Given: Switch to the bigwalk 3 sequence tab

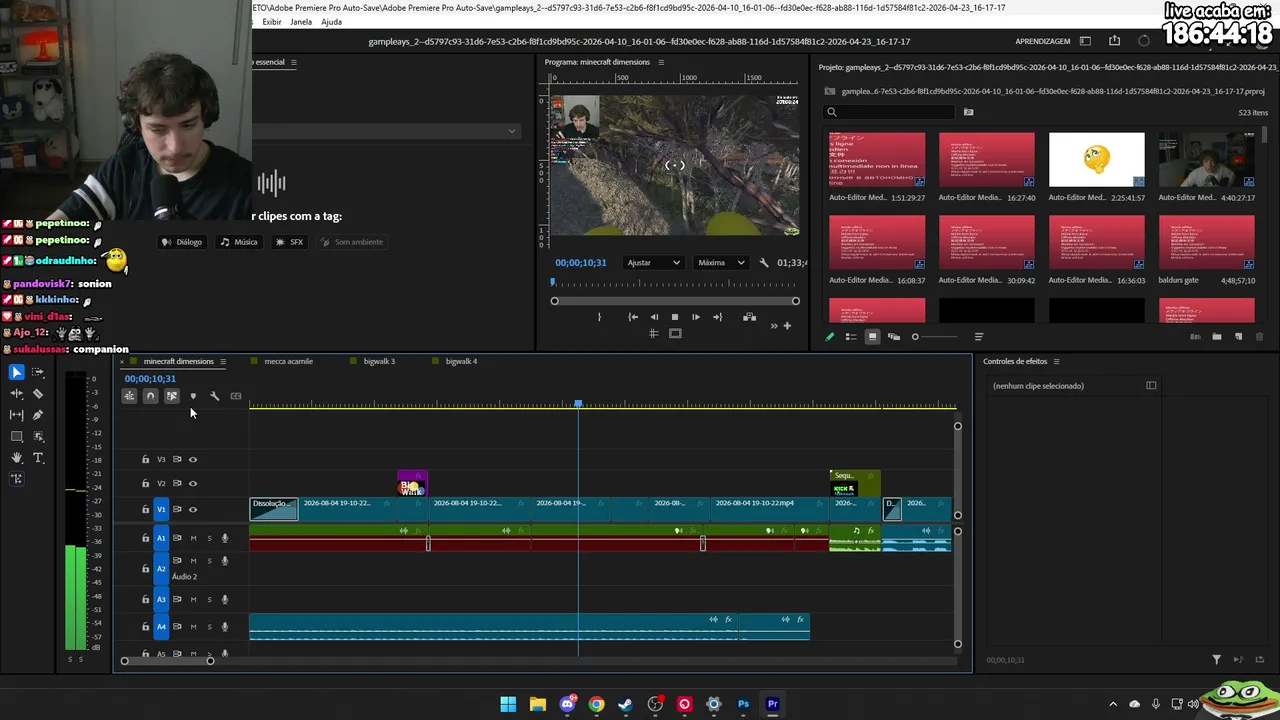Looking at the screenshot, I should click(x=379, y=362).
